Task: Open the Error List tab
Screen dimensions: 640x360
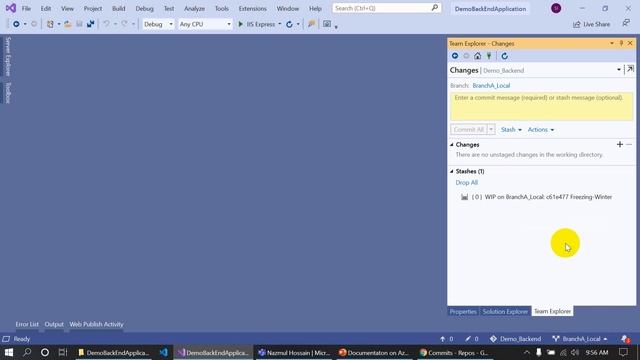Action: coord(27,324)
